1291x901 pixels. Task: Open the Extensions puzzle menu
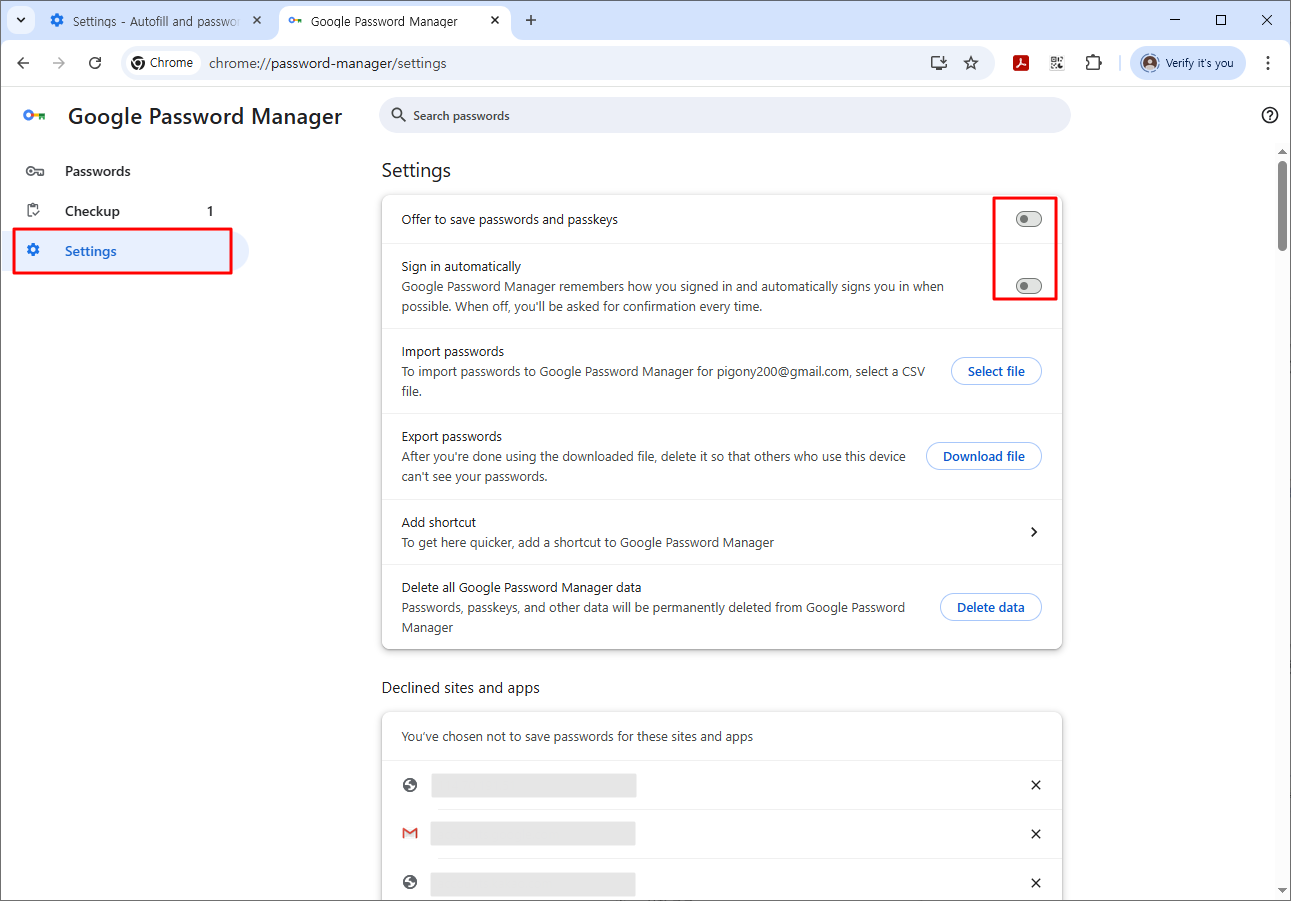[1094, 63]
